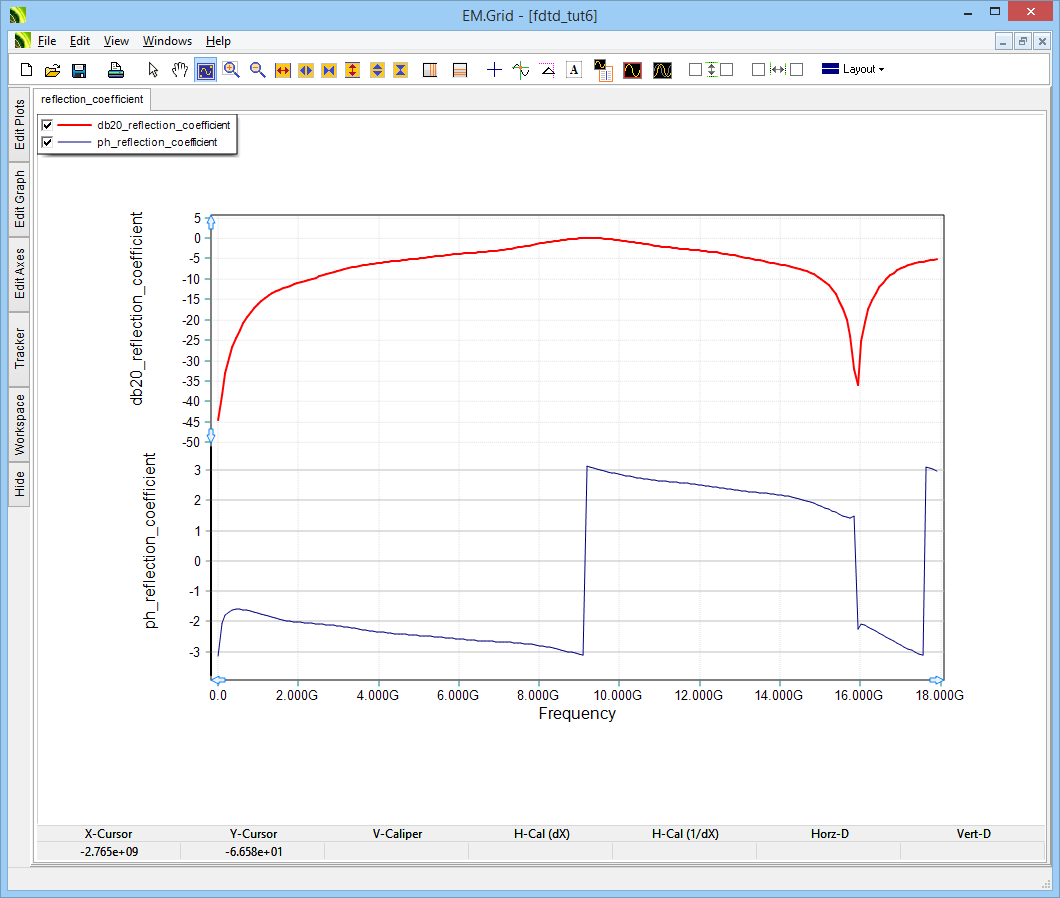
Task: Click the New document icon
Action: [27, 70]
